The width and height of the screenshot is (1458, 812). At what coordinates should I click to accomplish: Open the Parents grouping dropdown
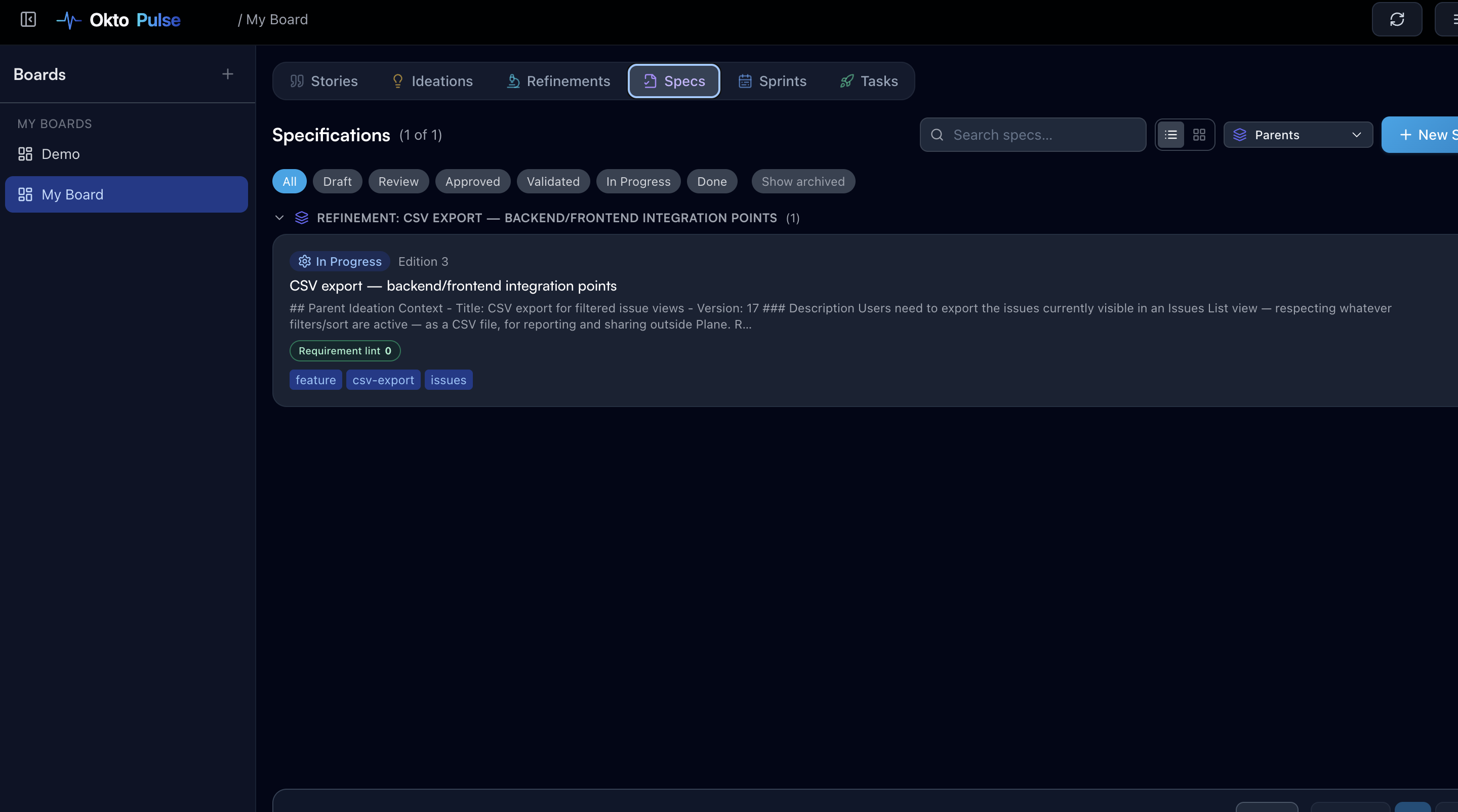(1298, 135)
